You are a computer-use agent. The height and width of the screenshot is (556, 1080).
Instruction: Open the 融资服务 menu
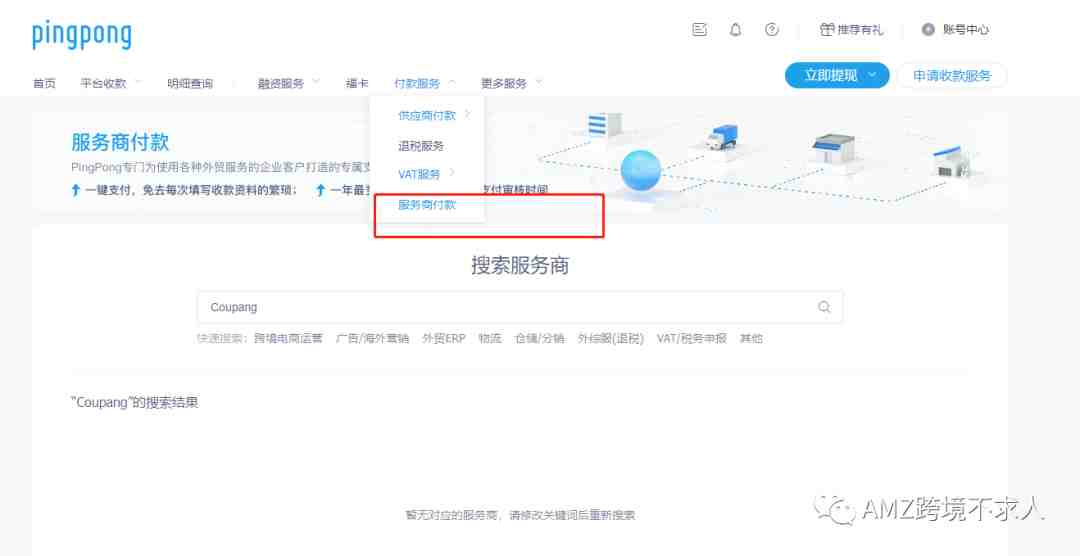coord(280,83)
